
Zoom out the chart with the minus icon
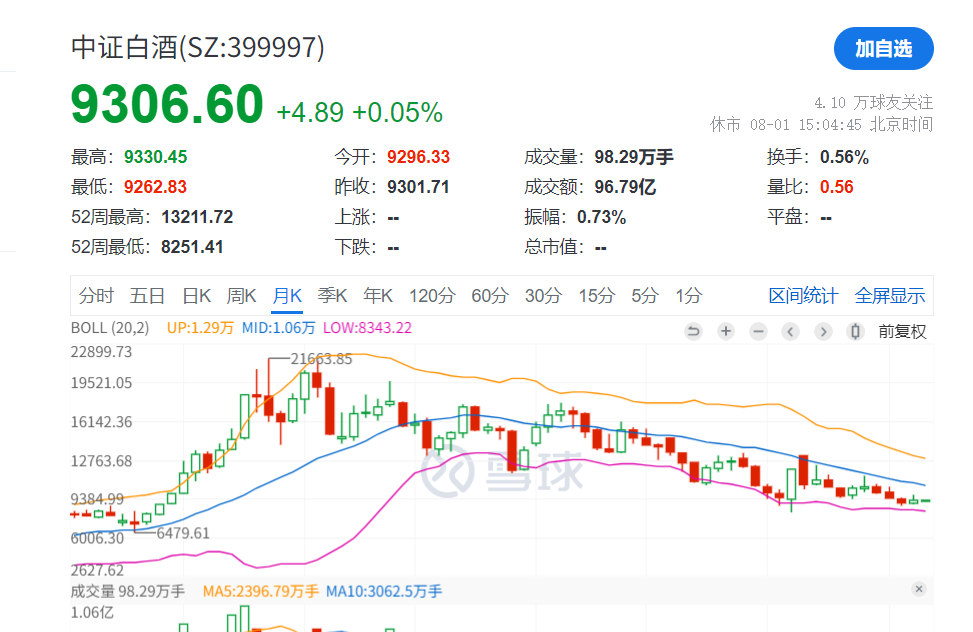tap(758, 332)
